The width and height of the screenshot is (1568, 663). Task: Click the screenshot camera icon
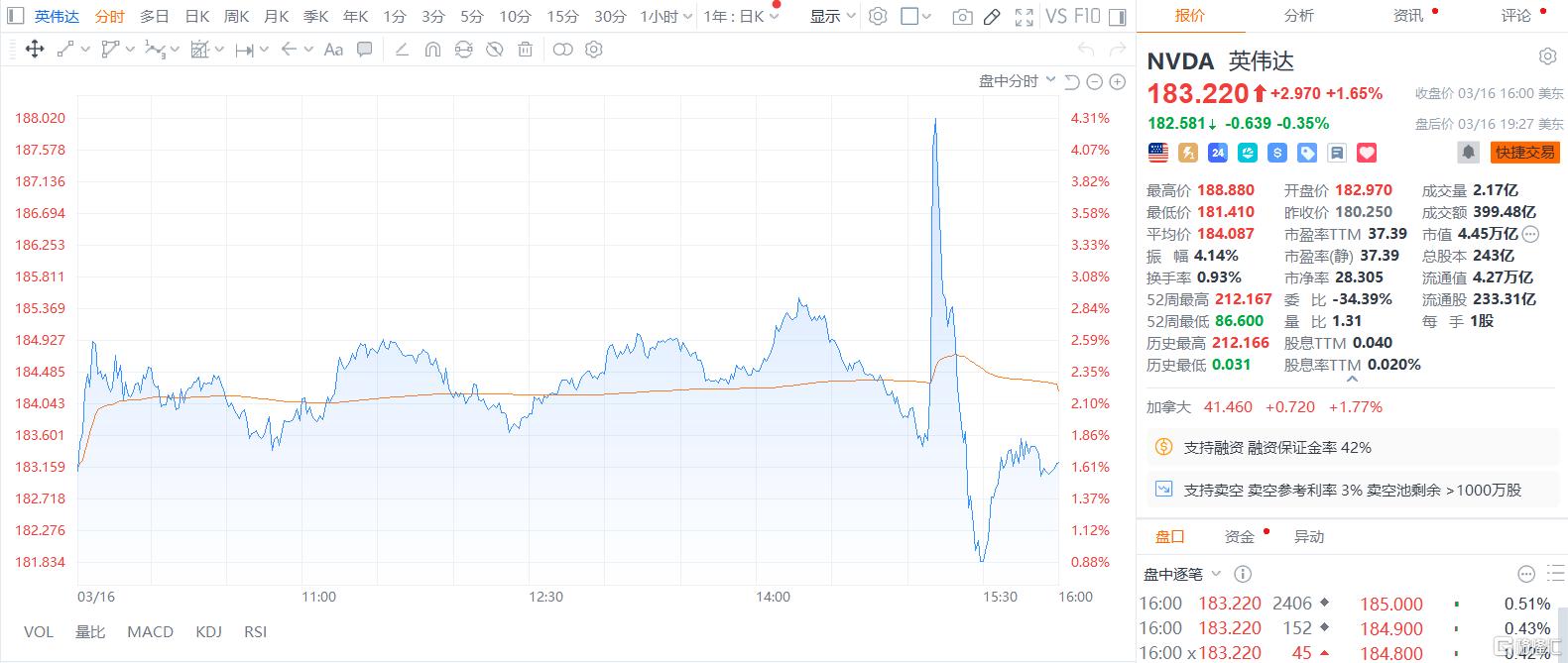coord(961,17)
